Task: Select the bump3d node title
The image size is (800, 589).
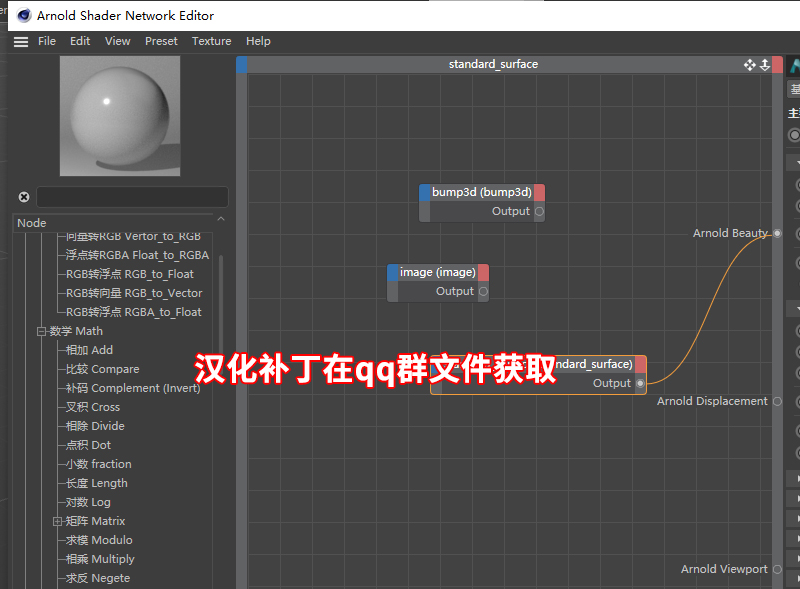Action: tap(482, 192)
